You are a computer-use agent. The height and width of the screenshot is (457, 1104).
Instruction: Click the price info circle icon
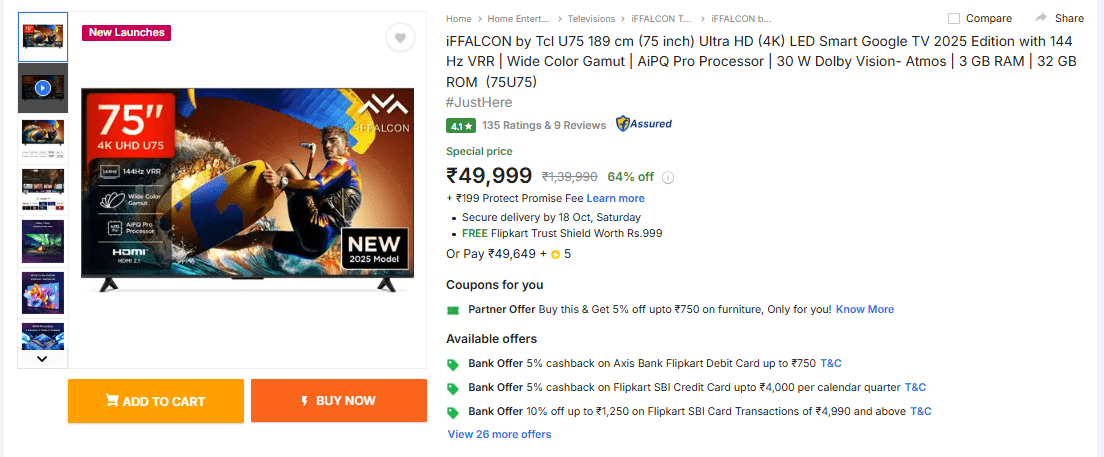tap(668, 178)
